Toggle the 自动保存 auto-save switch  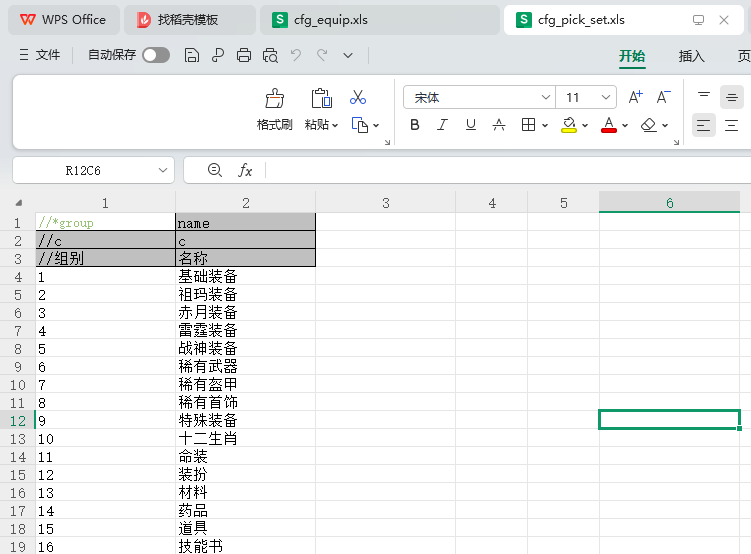(x=156, y=56)
